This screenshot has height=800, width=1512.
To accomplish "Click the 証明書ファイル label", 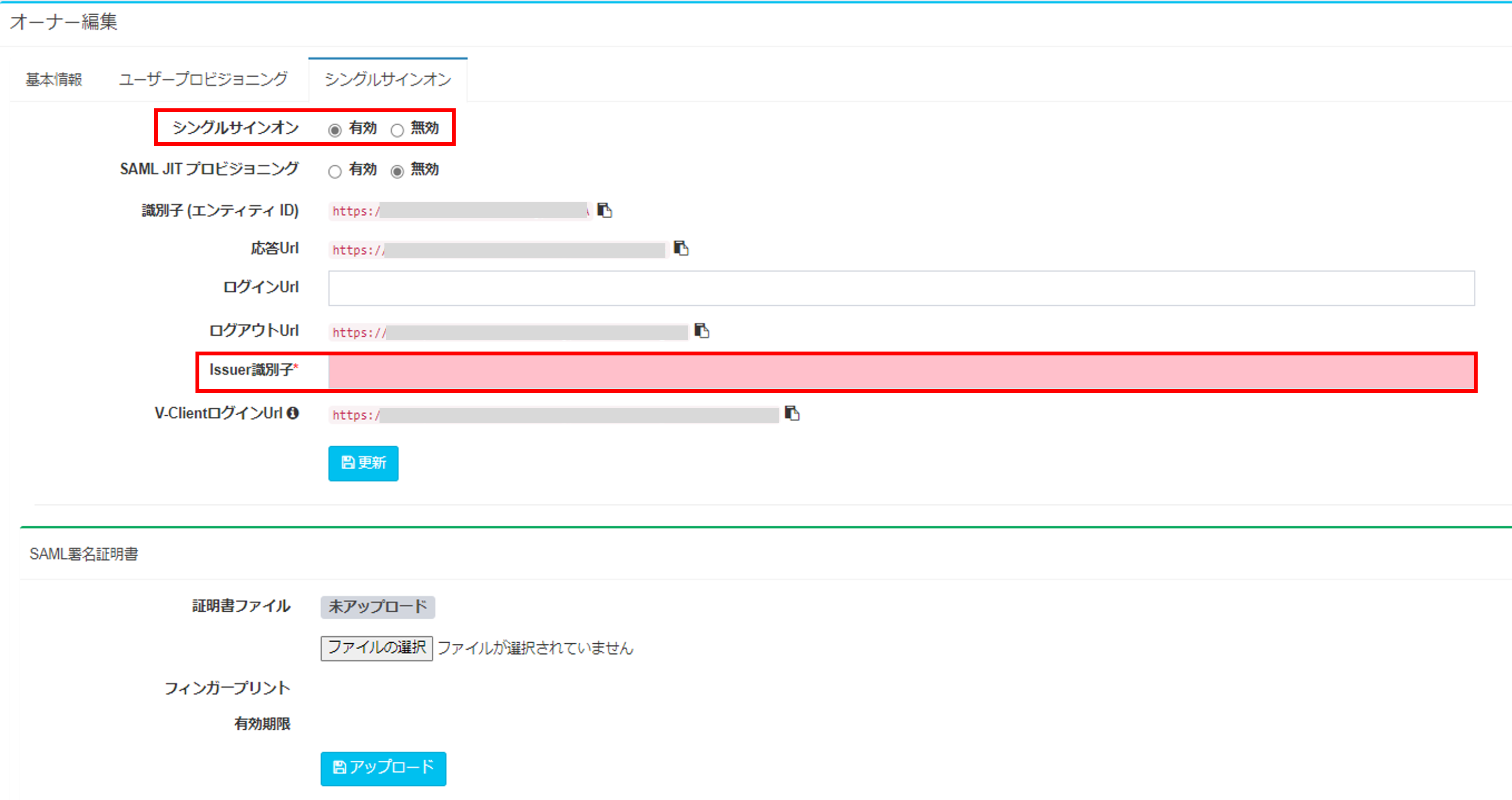I will 241,606.
